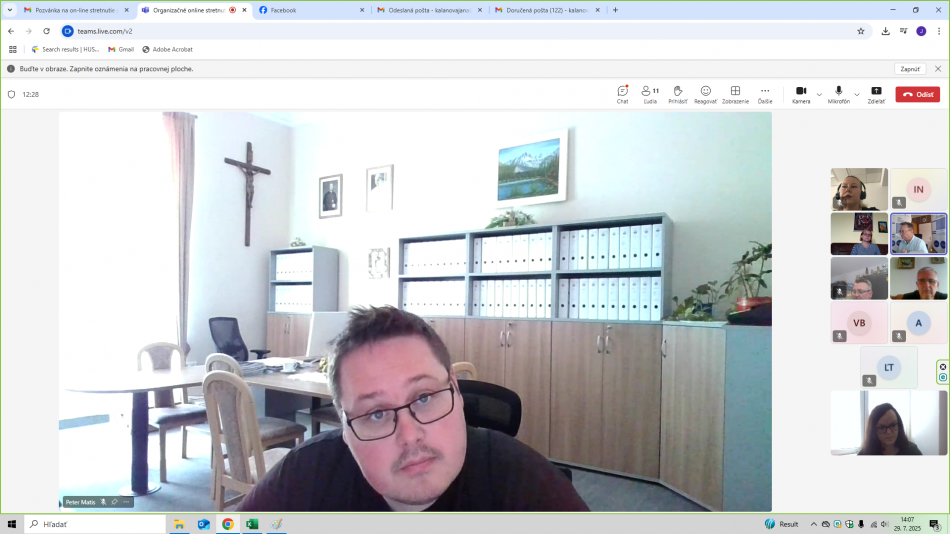950x534 pixels.
Task: Open the Chat panel
Action: pos(622,95)
